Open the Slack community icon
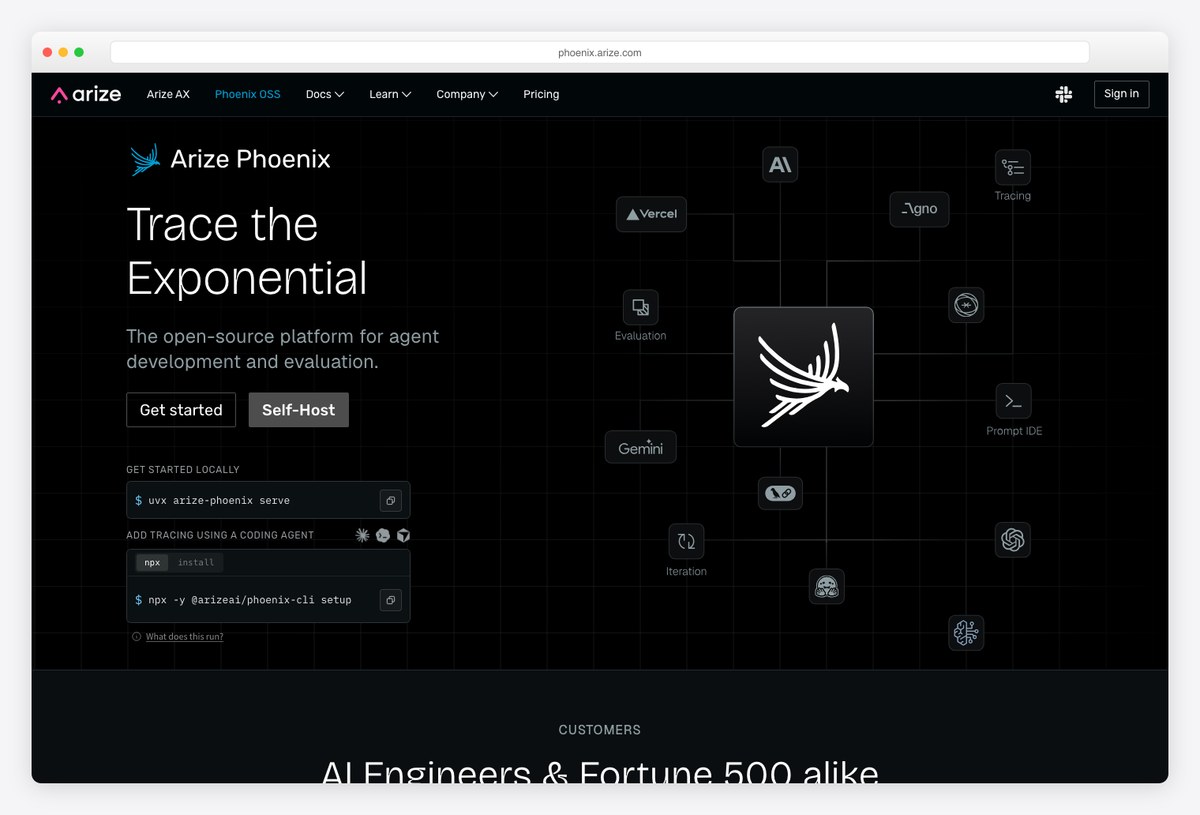 [x=1064, y=94]
